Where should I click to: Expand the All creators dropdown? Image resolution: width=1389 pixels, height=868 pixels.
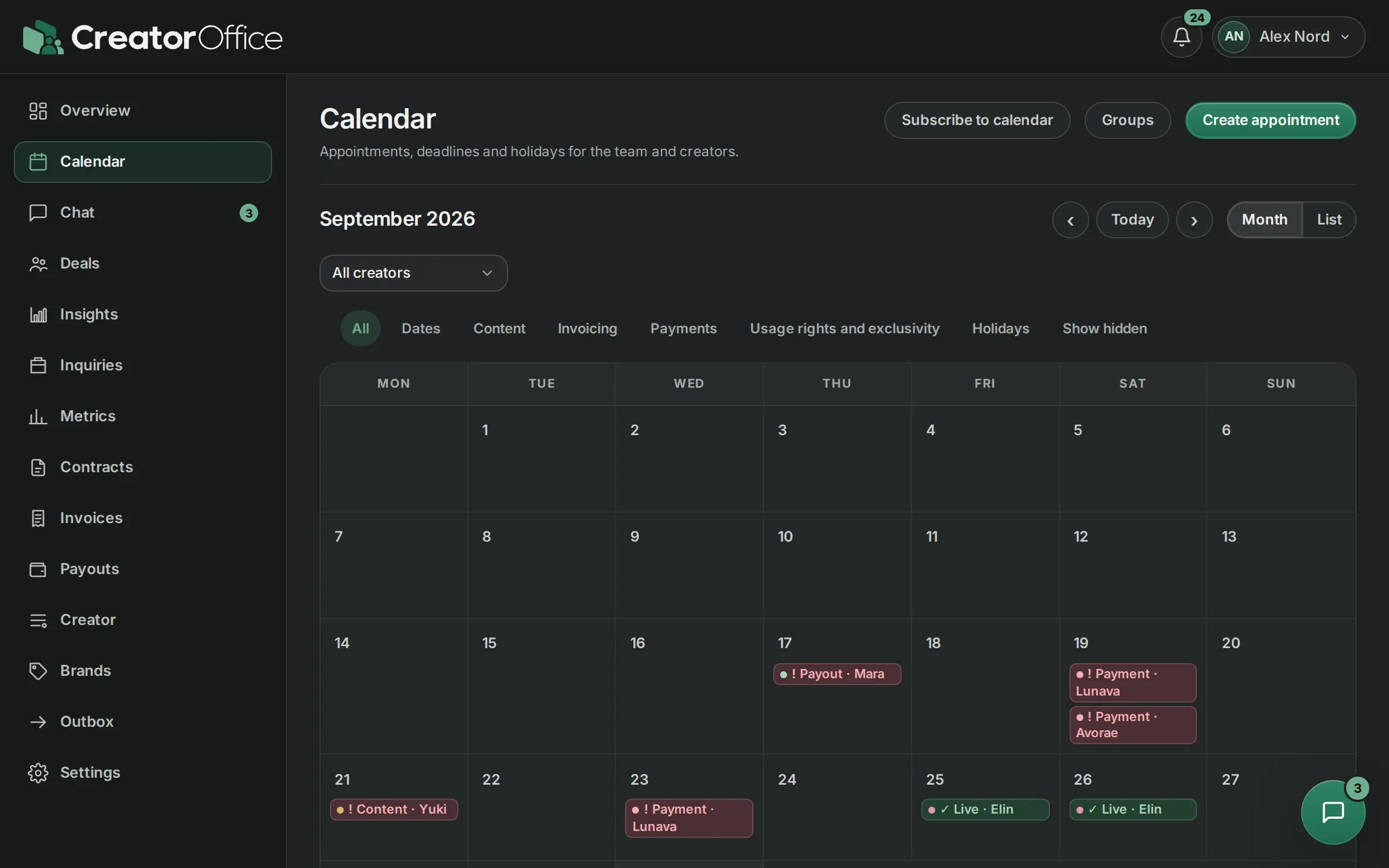(x=413, y=273)
